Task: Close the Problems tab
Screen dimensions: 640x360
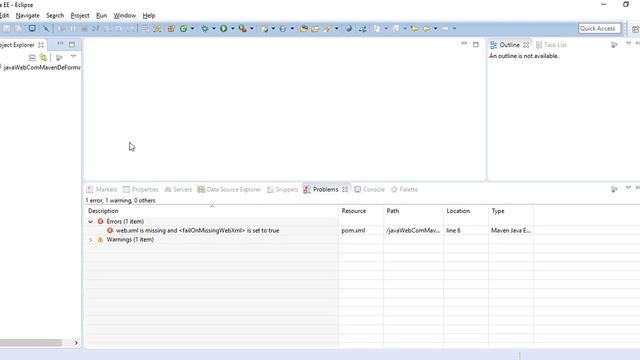Action: tap(345, 189)
